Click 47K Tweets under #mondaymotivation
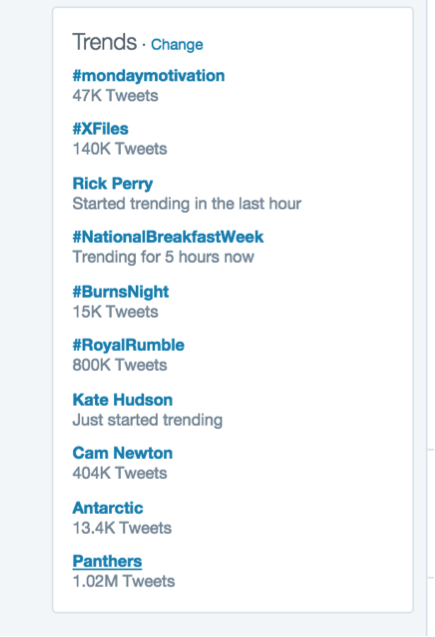The height and width of the screenshot is (637, 435). (x=115, y=96)
